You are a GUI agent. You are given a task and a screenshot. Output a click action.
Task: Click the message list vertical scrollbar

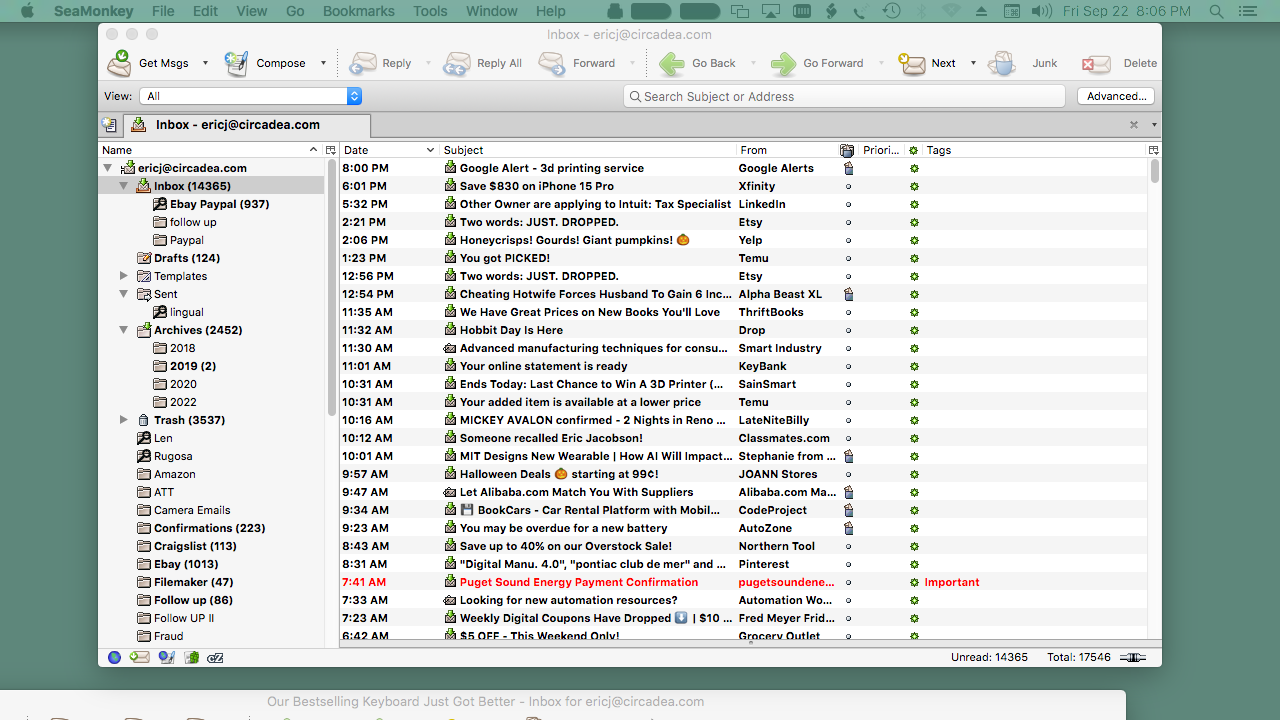(1155, 400)
